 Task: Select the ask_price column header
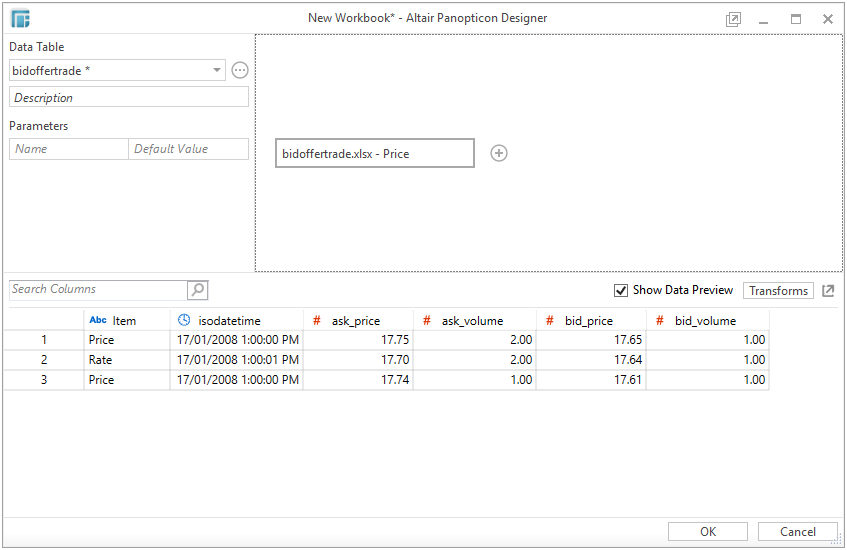pos(358,320)
